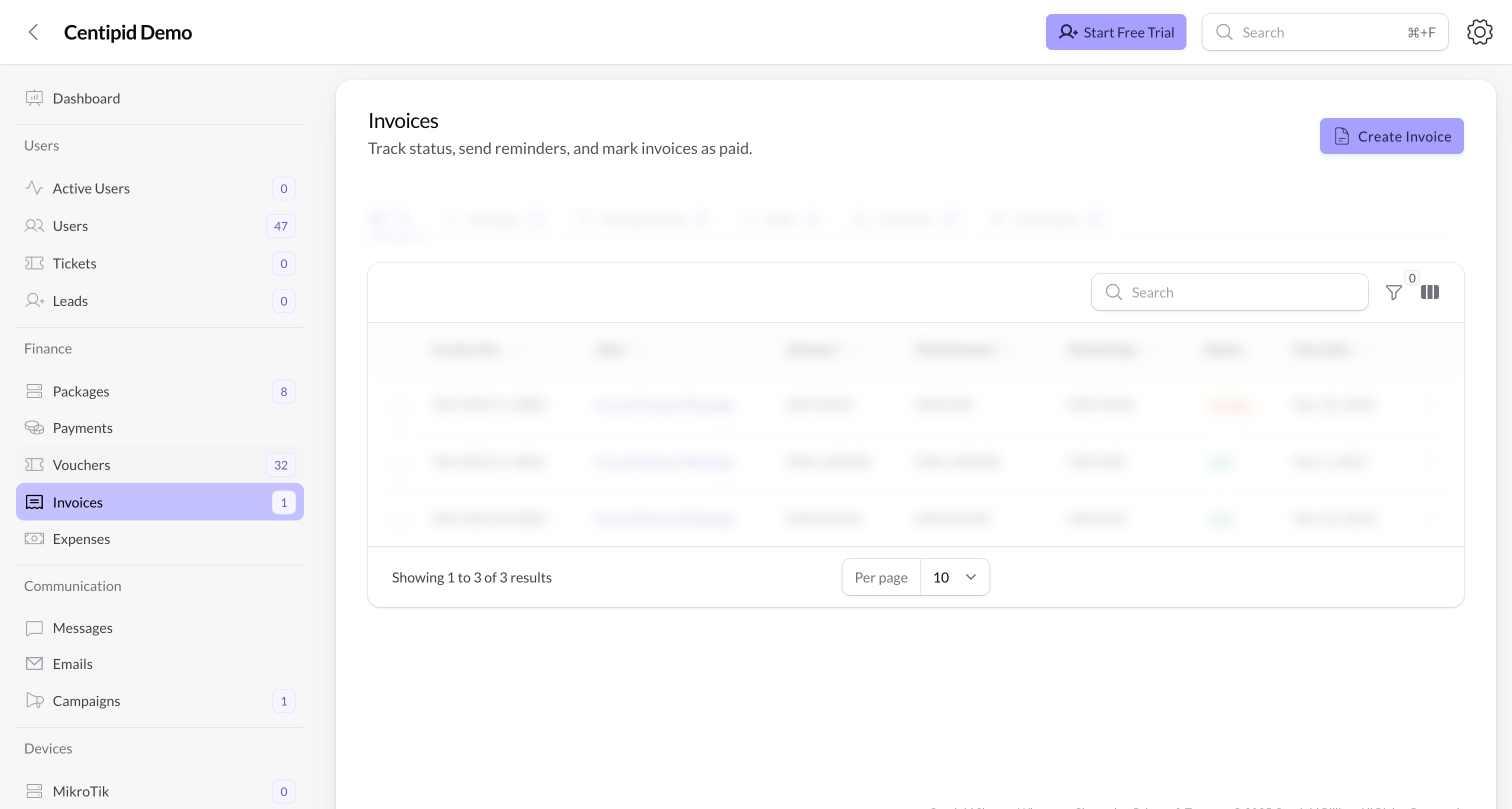The width and height of the screenshot is (1512, 809).
Task: Open Expenses via its camera-style icon
Action: 33,538
